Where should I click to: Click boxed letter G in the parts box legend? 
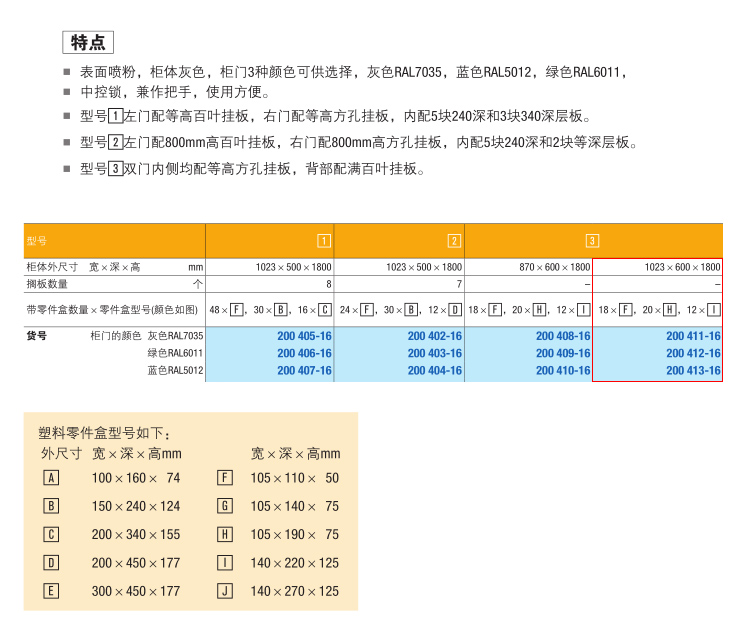[225, 506]
